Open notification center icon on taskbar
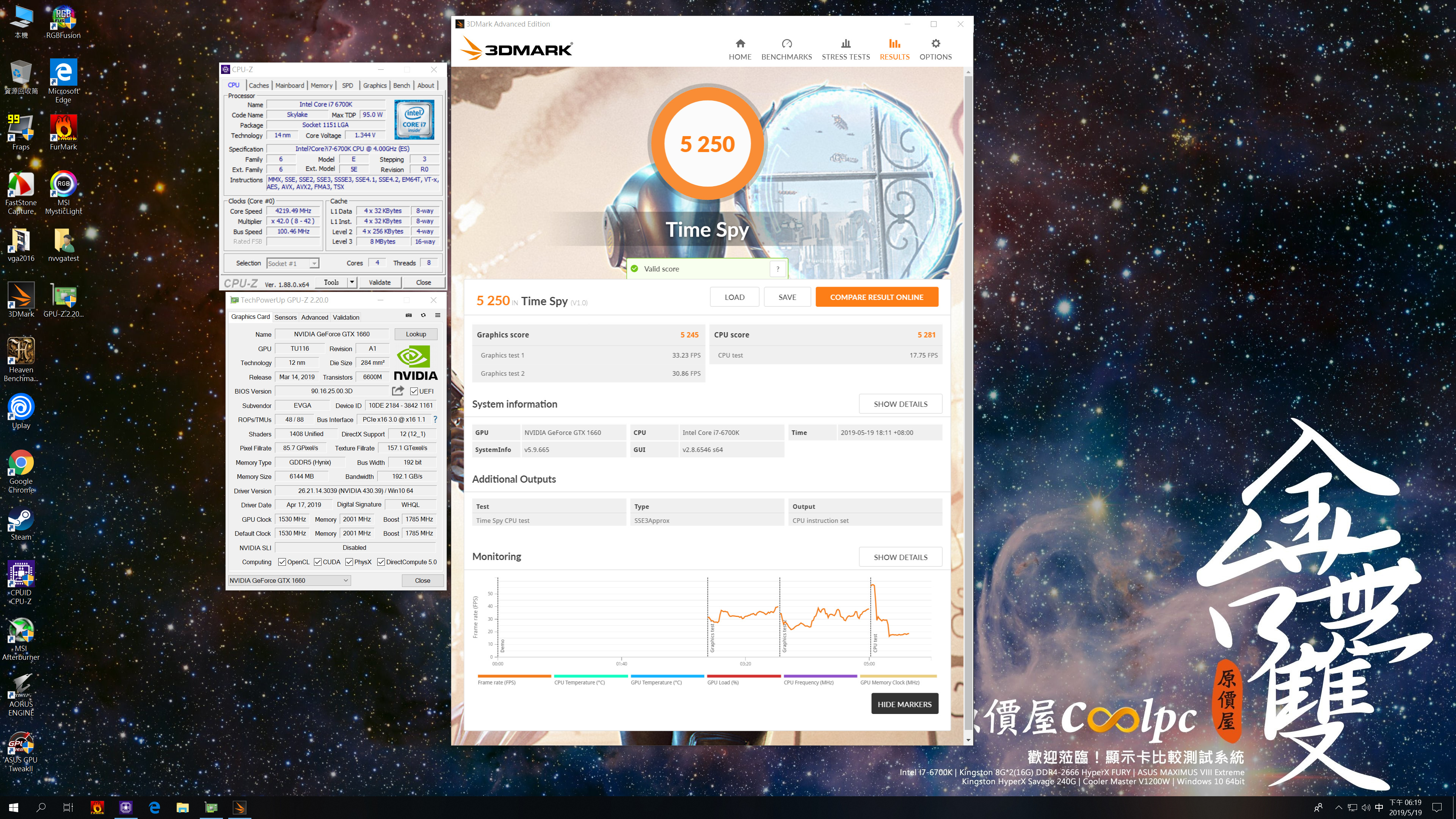This screenshot has width=1456, height=819. coord(1437,808)
